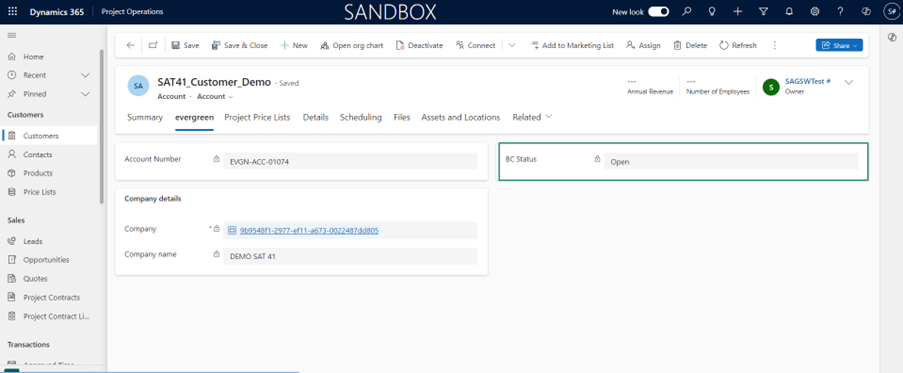Click the Connect command
This screenshot has width=903, height=373.
point(475,45)
